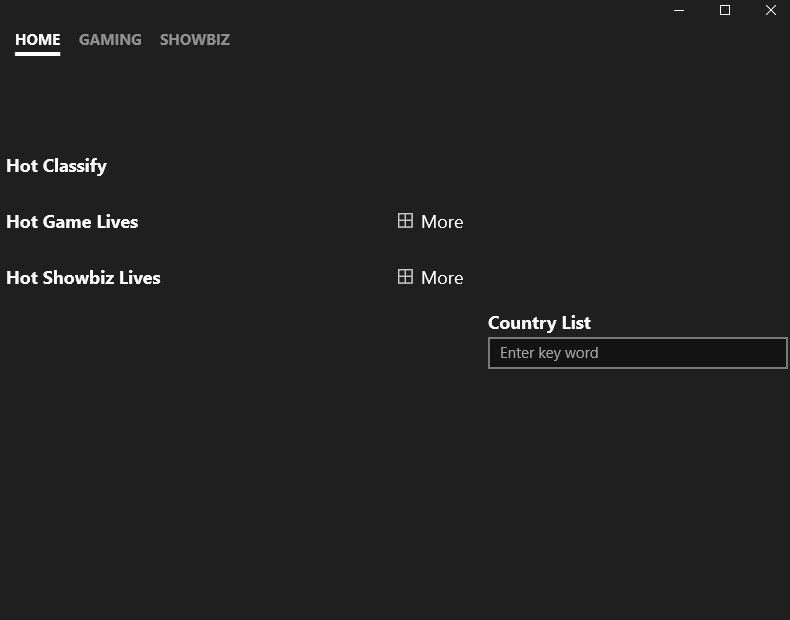The height and width of the screenshot is (620, 790).
Task: Click the white underline beneath HOME
Action: [x=38, y=53]
